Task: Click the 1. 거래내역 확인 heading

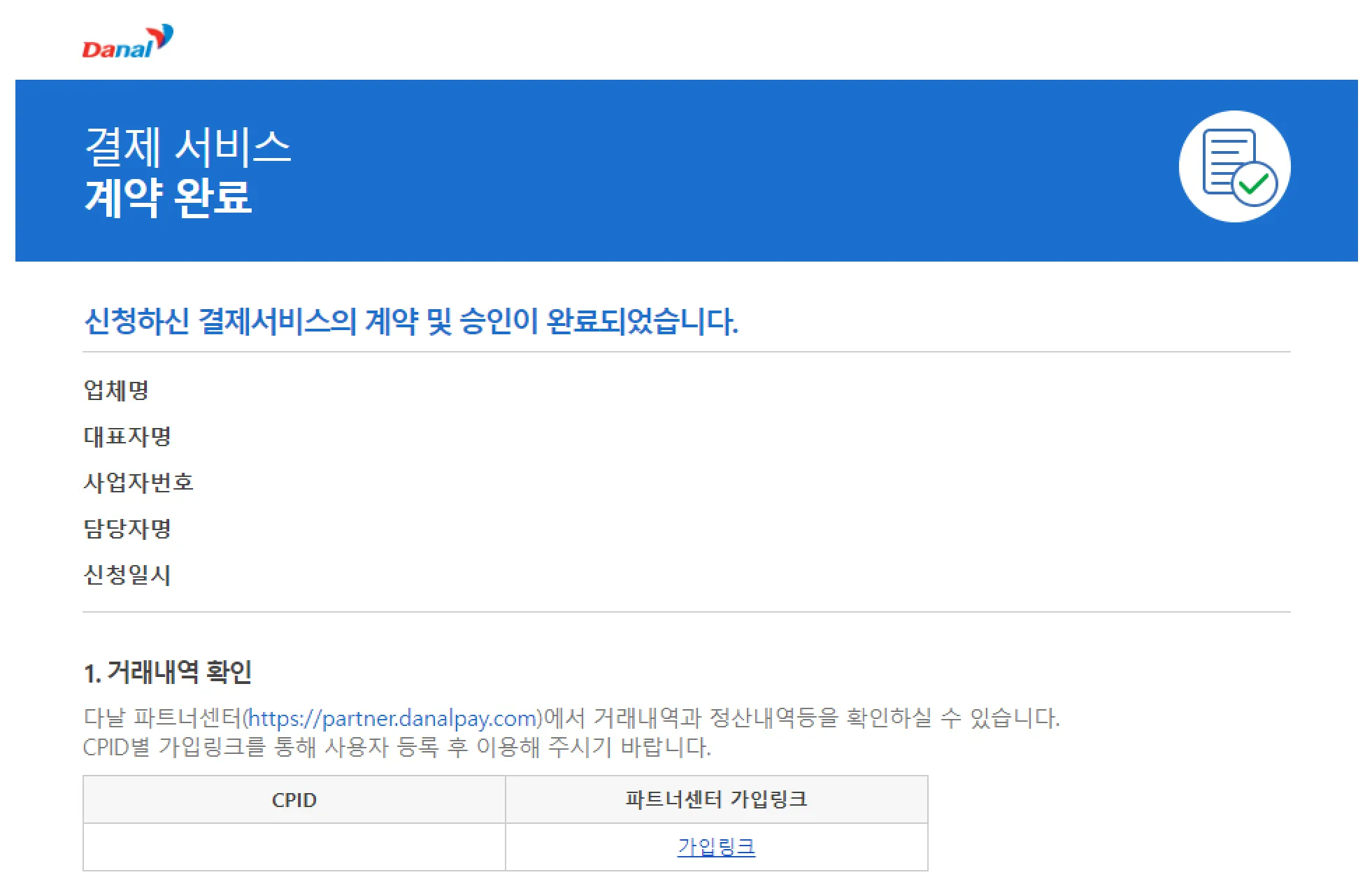Action: 168,672
